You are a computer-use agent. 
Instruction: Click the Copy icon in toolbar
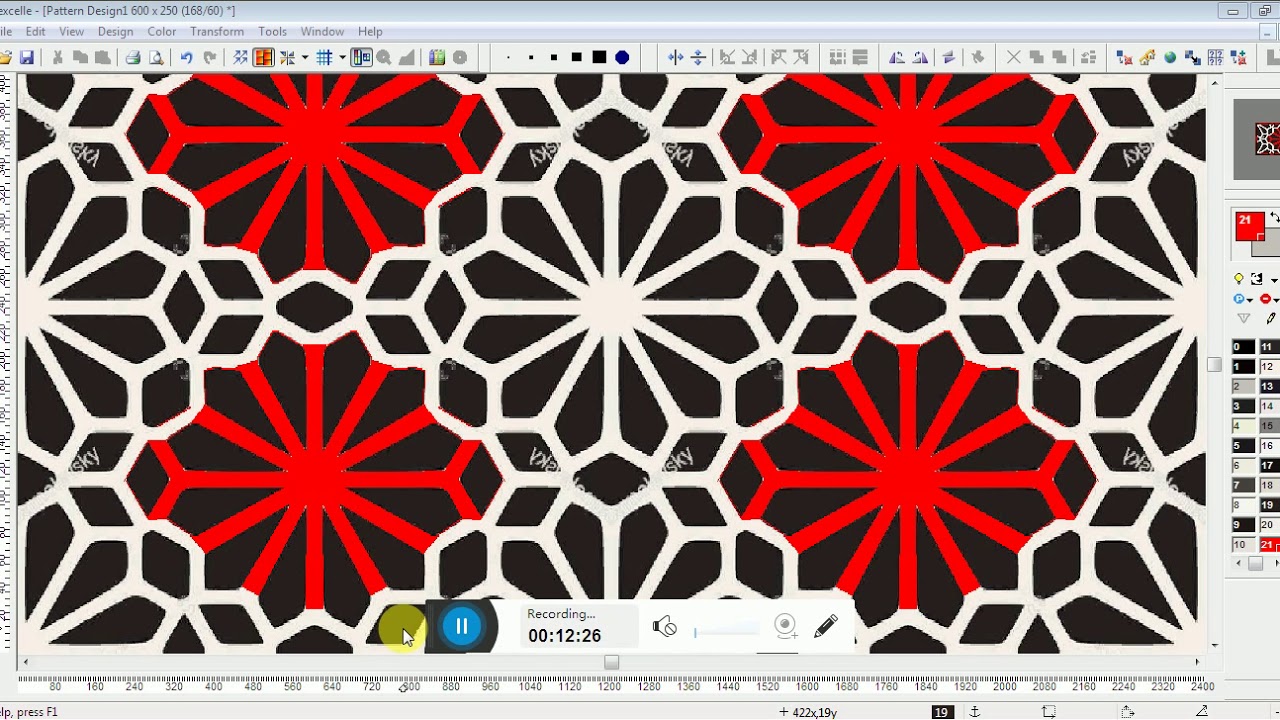click(80, 58)
